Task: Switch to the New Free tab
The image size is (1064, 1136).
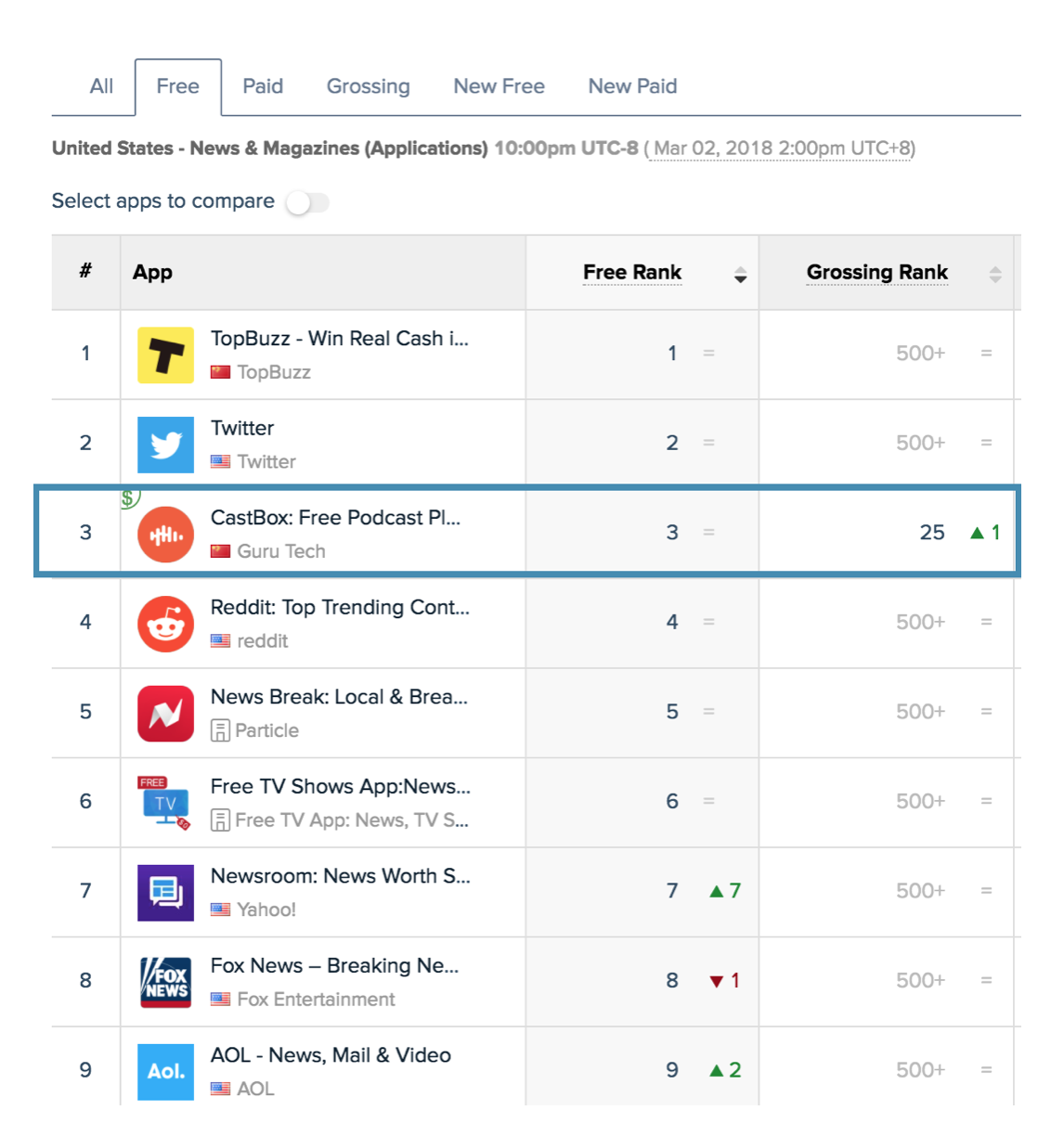Action: tap(499, 86)
